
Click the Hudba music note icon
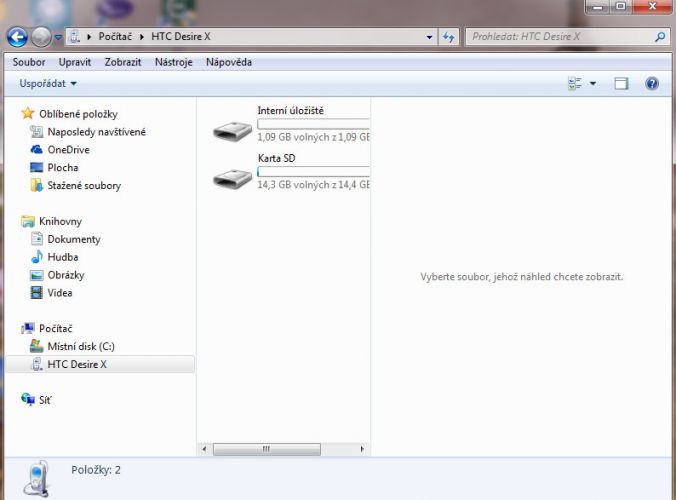click(x=37, y=256)
